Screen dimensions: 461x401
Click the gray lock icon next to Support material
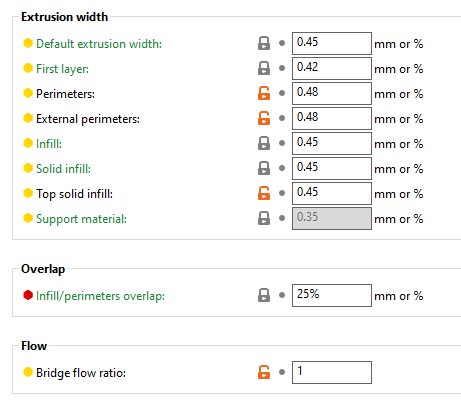tap(264, 218)
